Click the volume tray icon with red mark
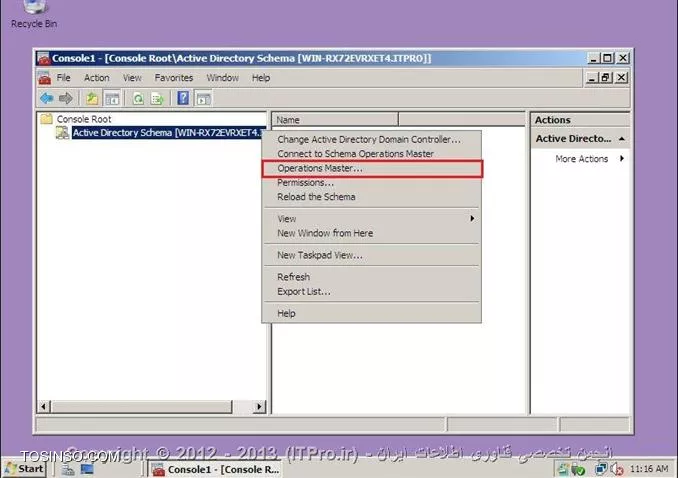 617,469
